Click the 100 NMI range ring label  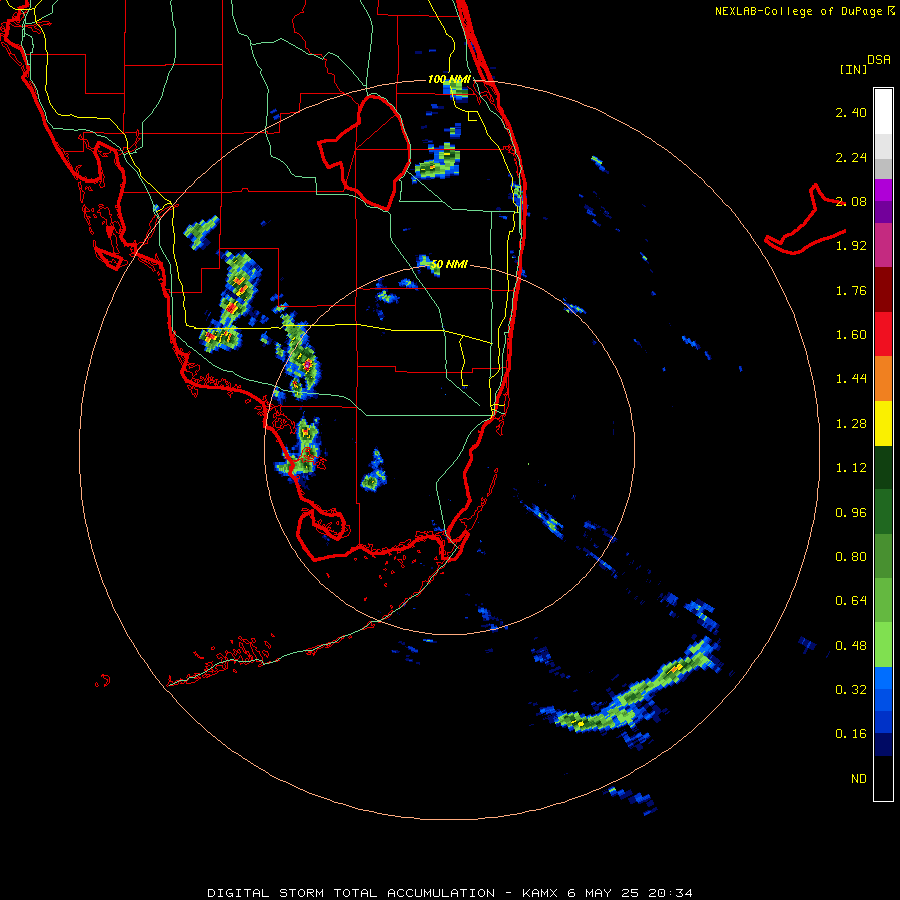tap(449, 79)
